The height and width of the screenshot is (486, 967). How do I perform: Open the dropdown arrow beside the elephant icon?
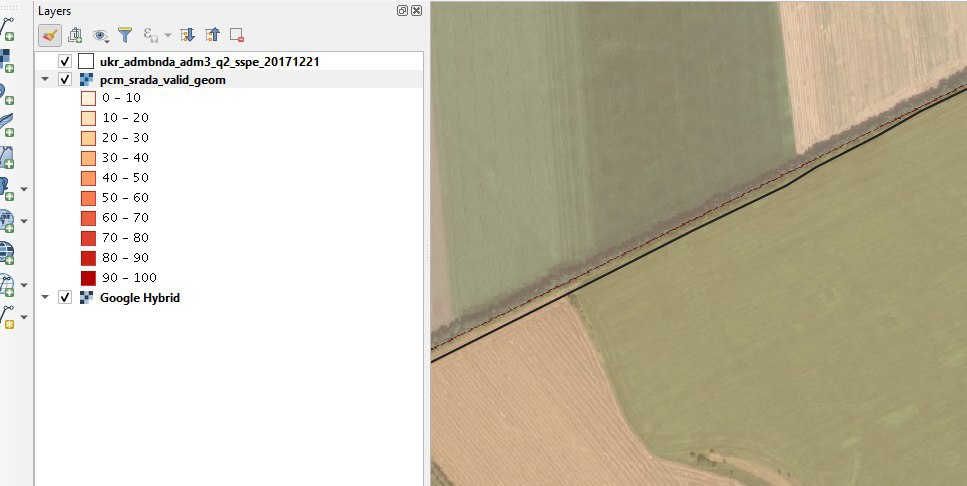24,189
